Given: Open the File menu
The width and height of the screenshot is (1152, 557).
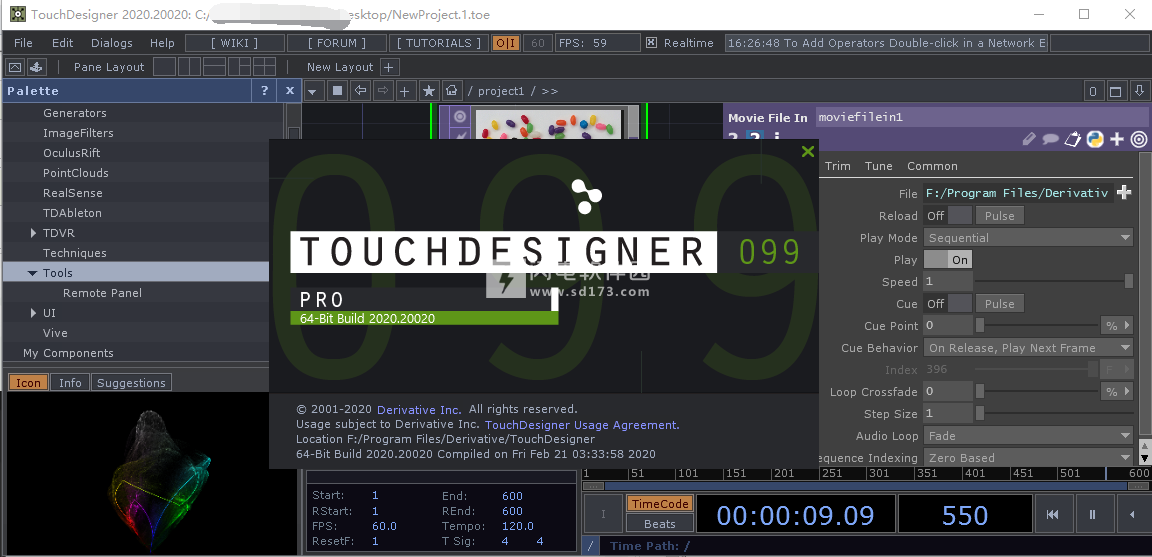Looking at the screenshot, I should coord(24,43).
